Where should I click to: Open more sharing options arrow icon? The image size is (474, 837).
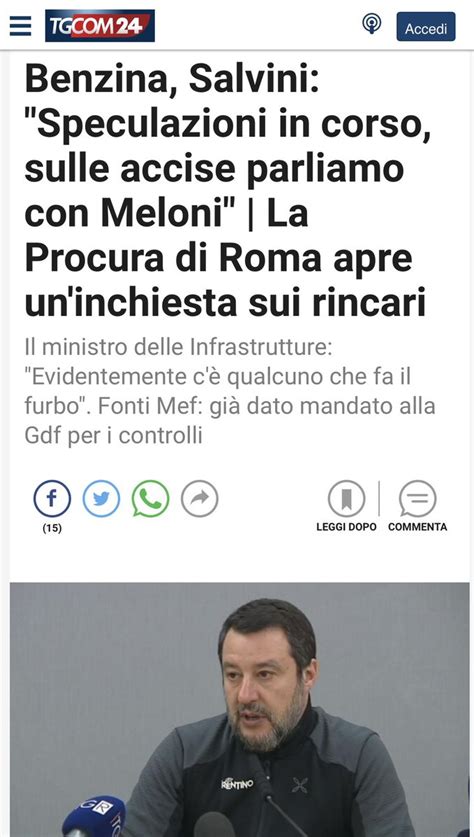[200, 499]
